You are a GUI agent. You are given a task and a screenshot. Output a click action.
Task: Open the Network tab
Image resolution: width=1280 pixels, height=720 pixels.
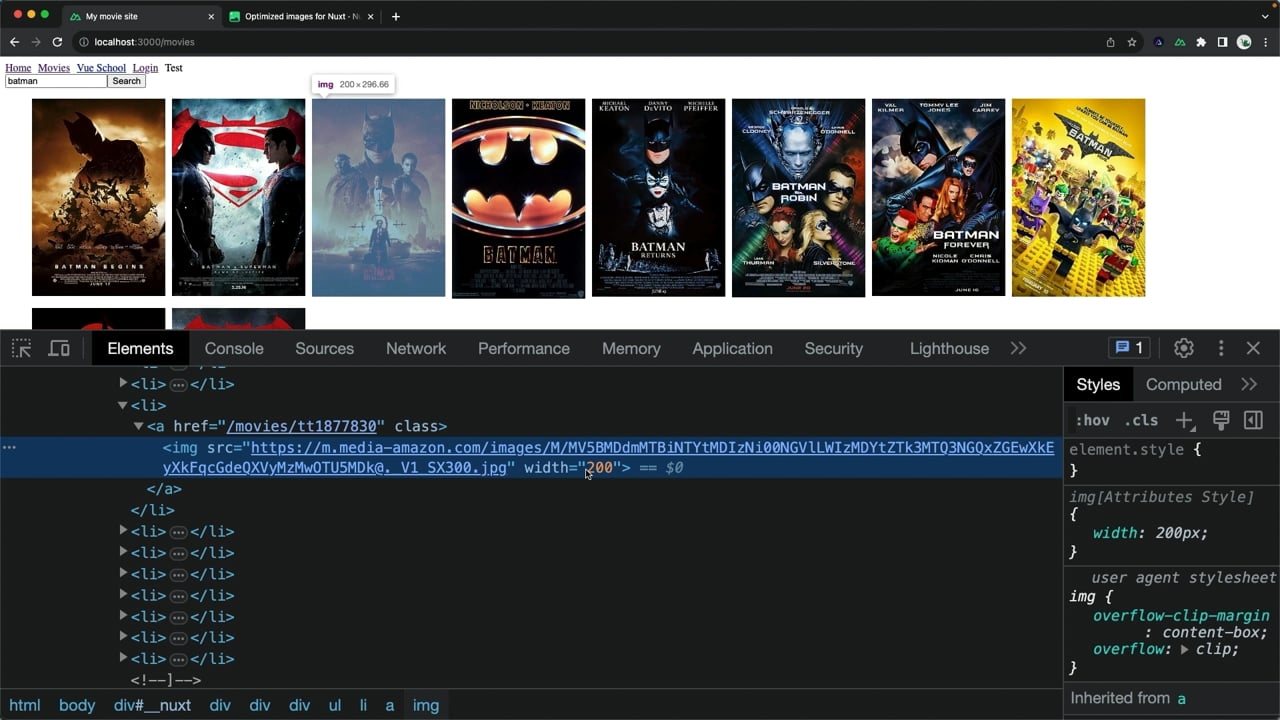(416, 348)
